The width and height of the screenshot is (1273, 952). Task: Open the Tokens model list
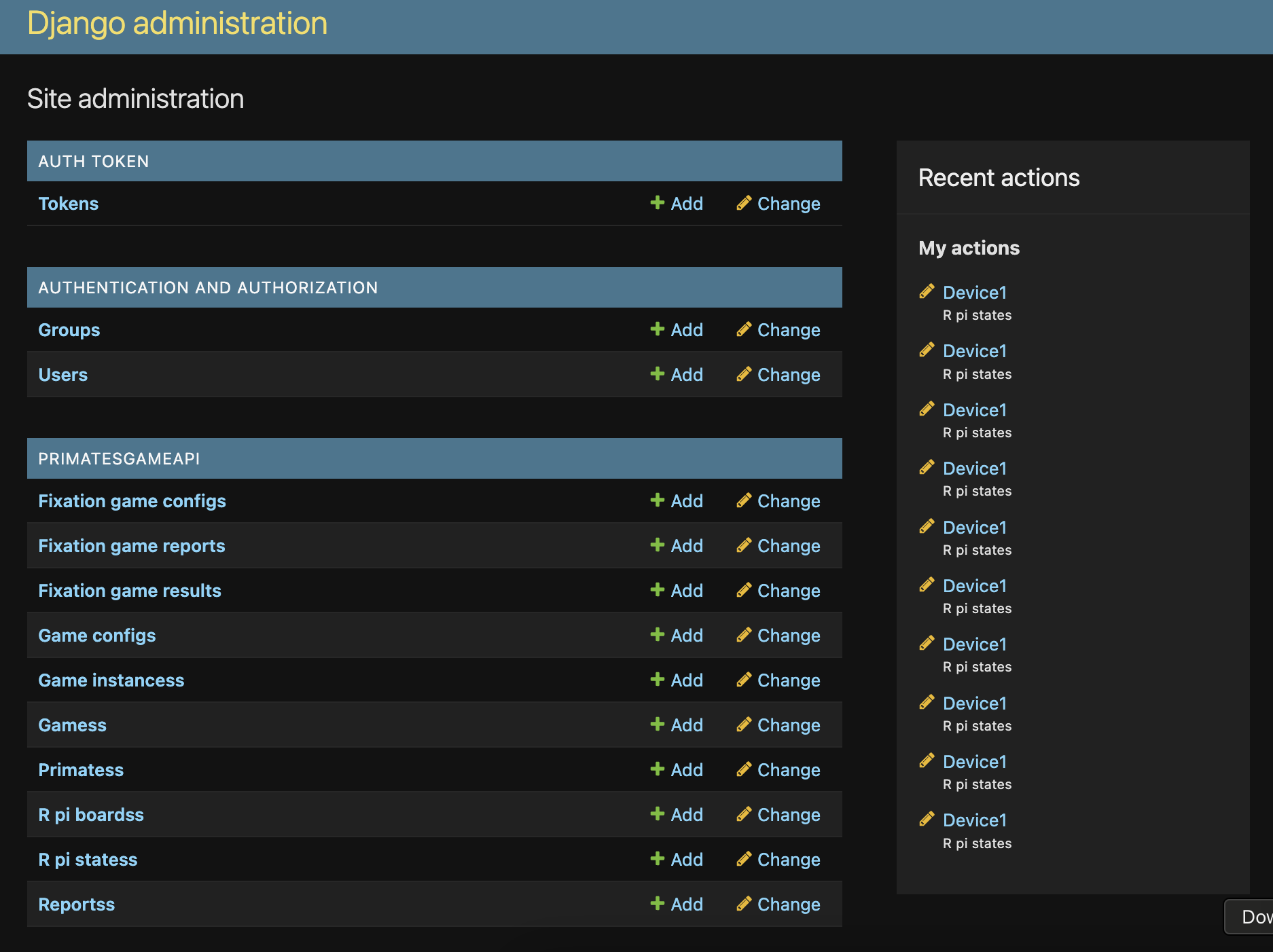(x=68, y=204)
